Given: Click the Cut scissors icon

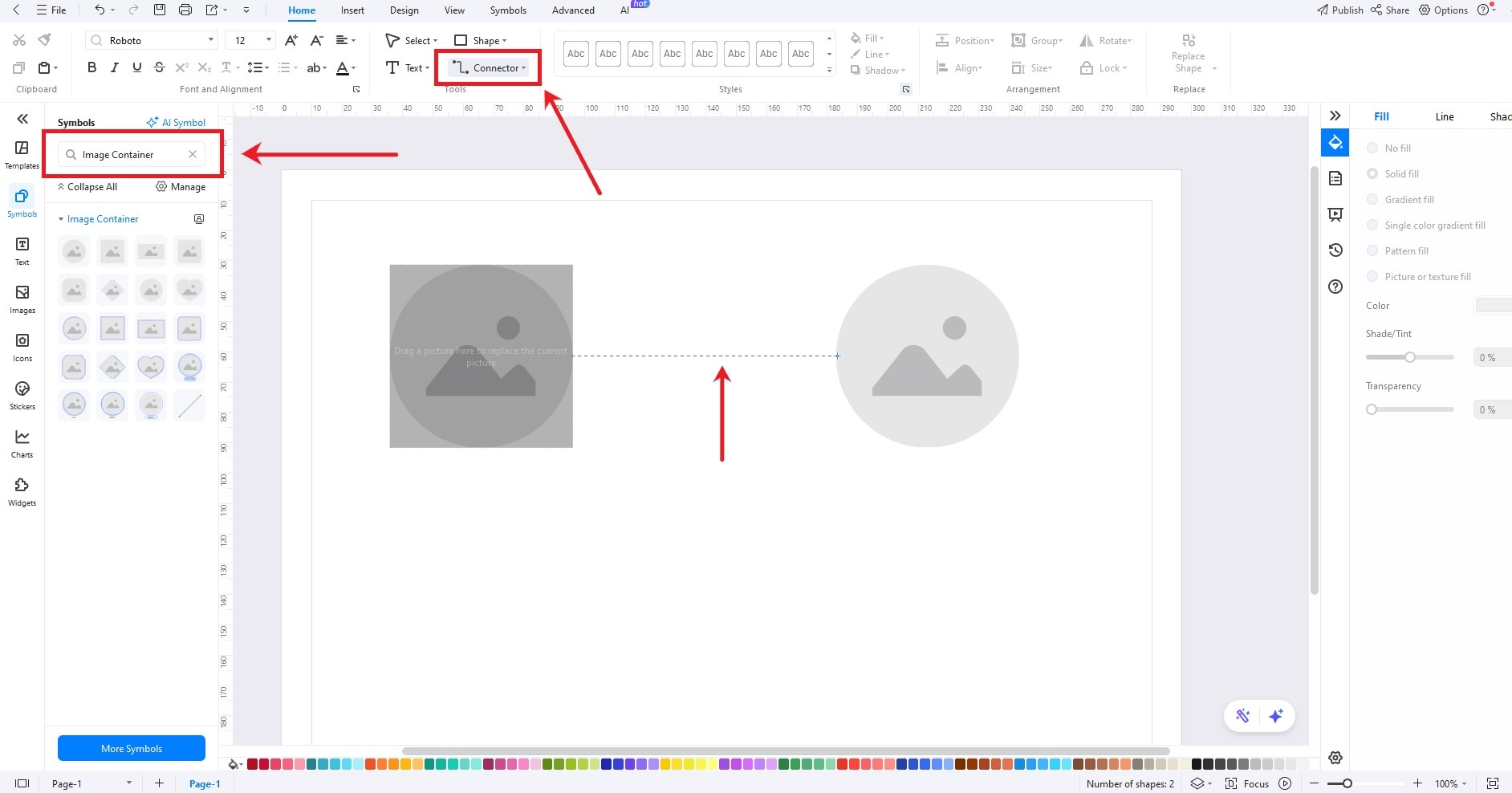Looking at the screenshot, I should point(19,40).
